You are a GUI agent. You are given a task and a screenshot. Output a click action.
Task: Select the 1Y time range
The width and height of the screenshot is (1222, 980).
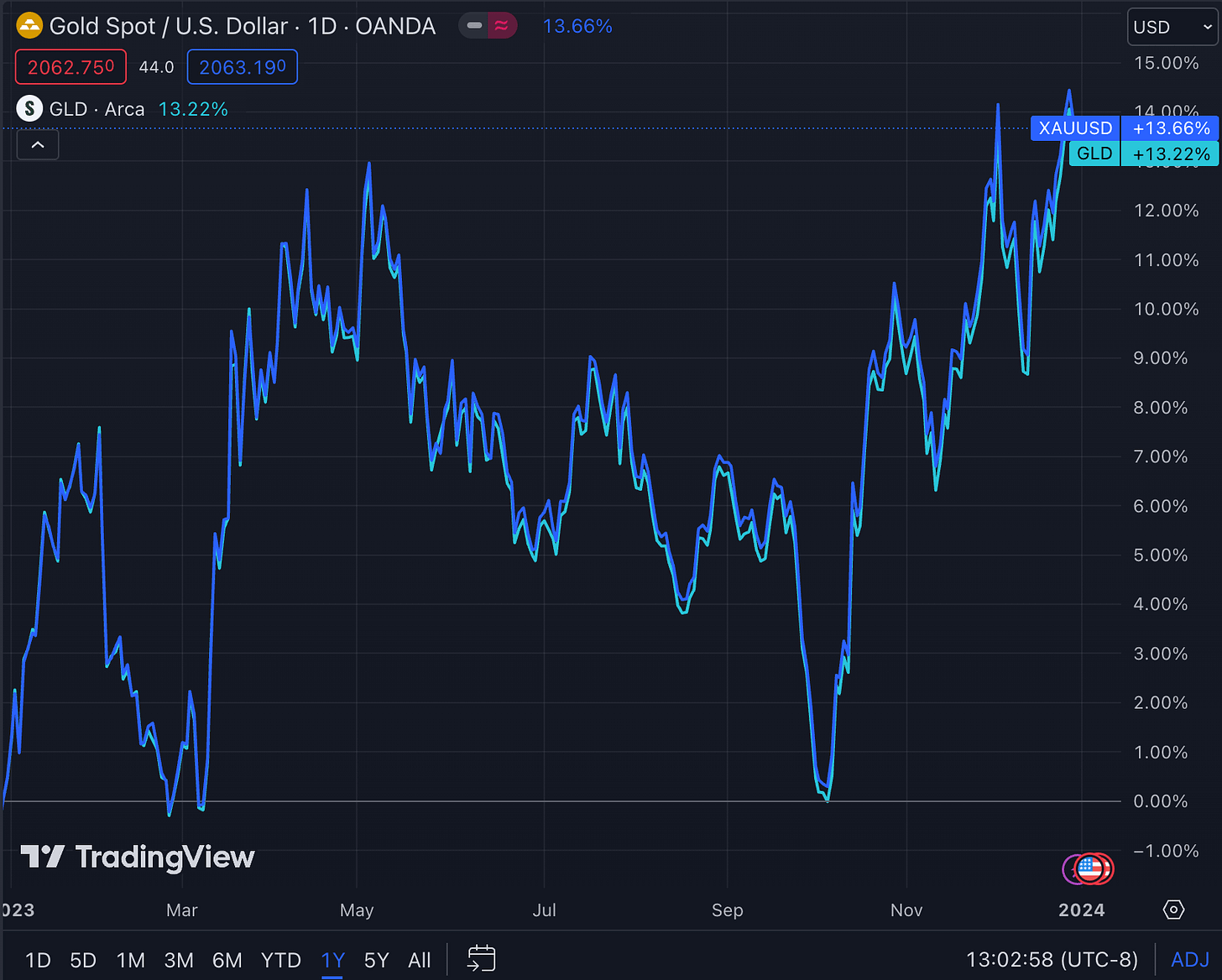point(333,960)
